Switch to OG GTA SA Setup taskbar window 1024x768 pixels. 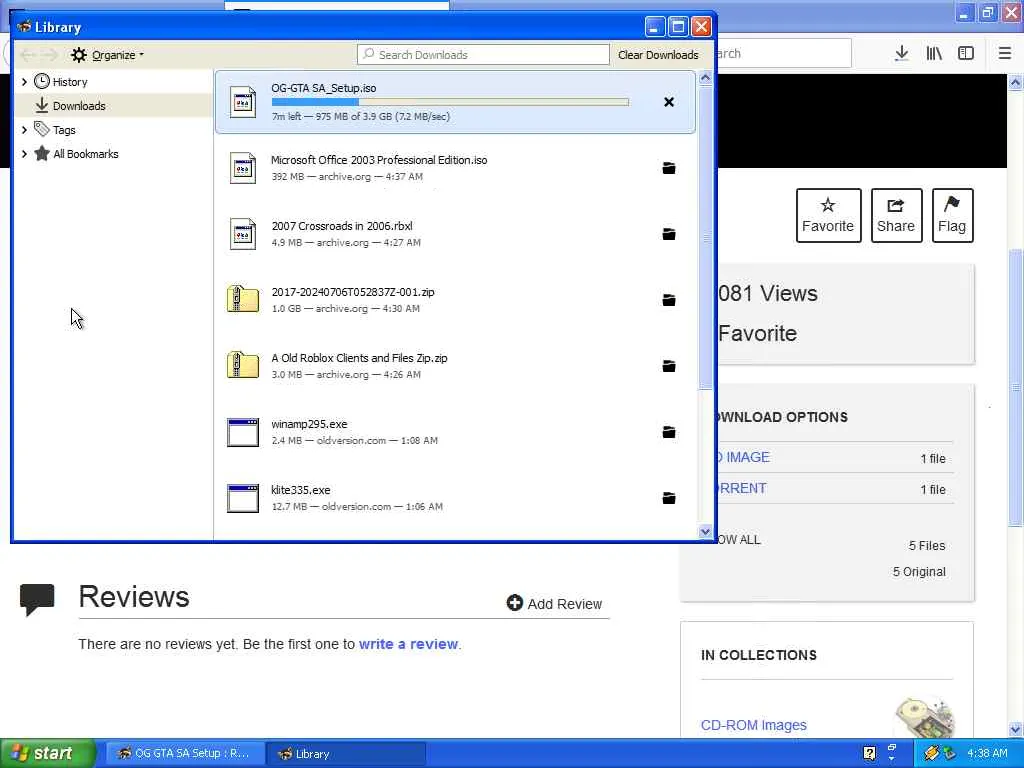(x=185, y=753)
